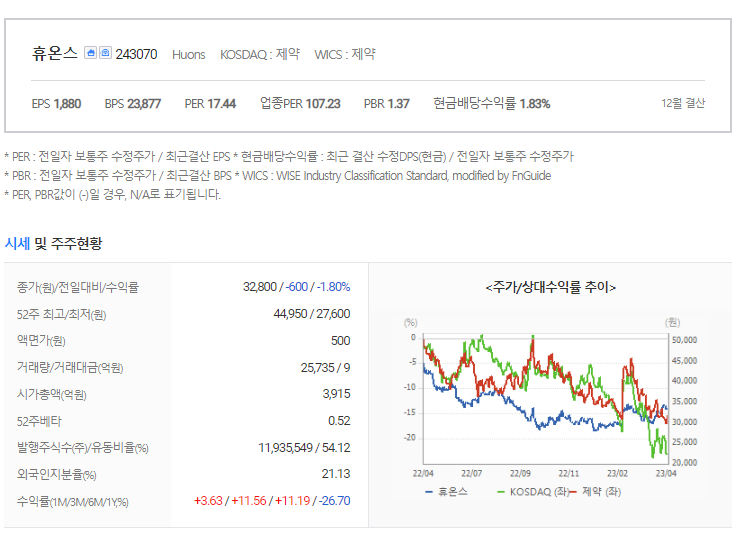Image resolution: width=743 pixels, height=539 pixels.
Task: Select the 업종PER 107.23 figure
Action: (x=300, y=103)
